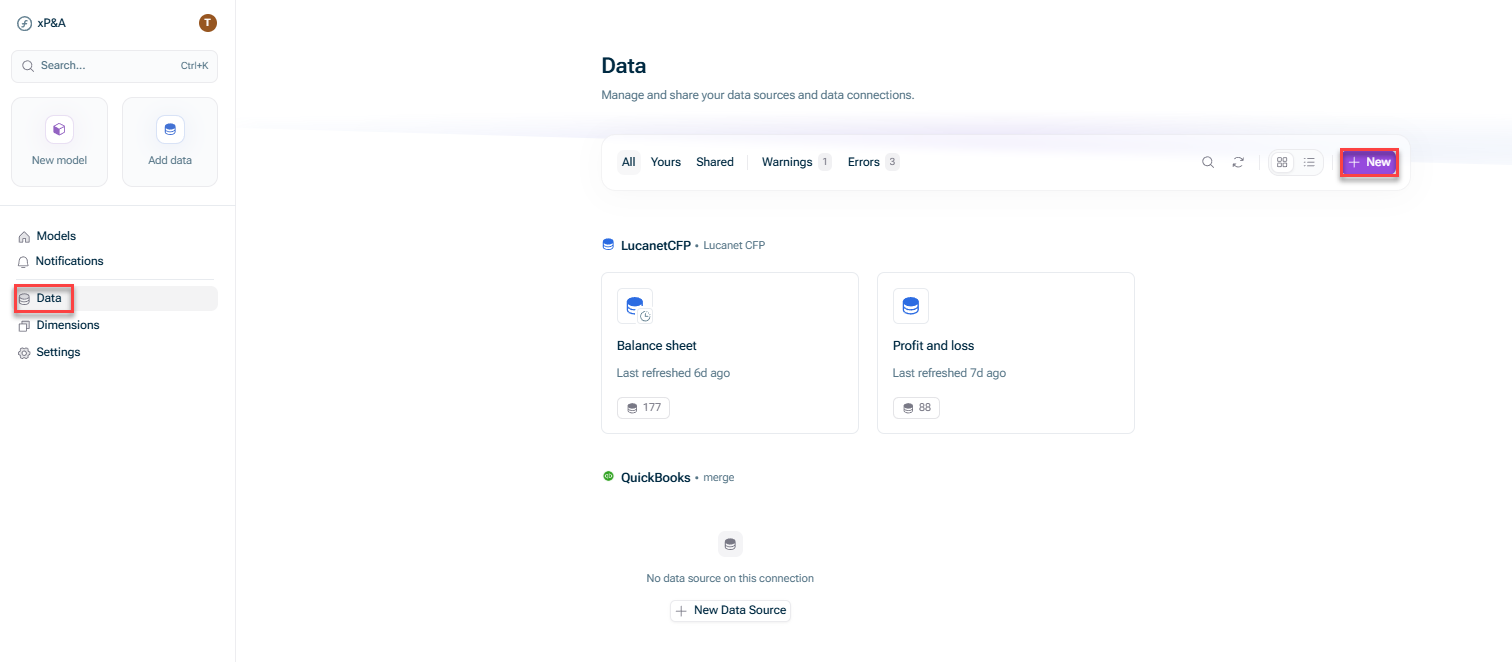Click the Add data database icon
The height and width of the screenshot is (662, 1512).
(170, 129)
